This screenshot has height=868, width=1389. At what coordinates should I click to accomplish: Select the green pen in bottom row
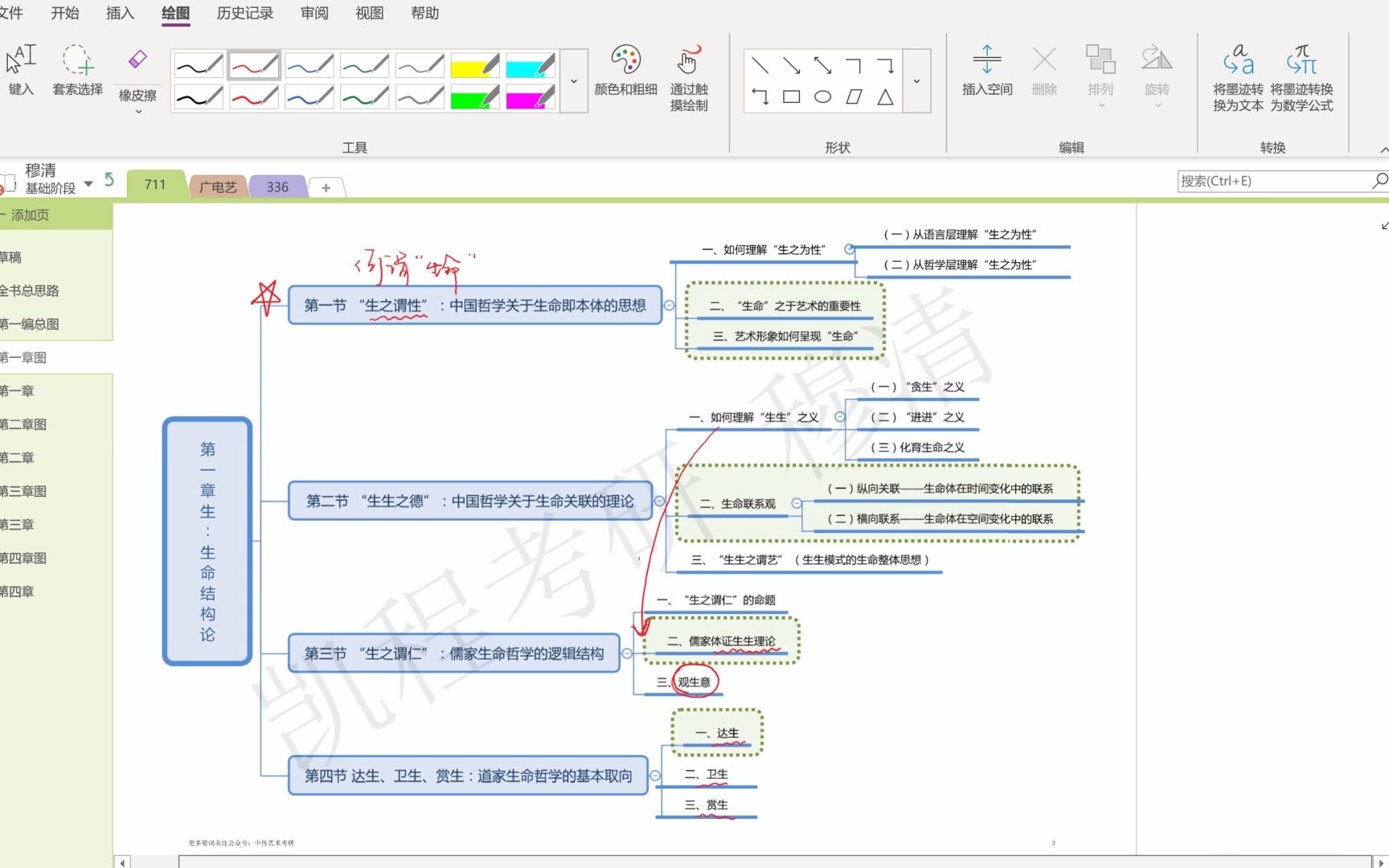point(365,97)
